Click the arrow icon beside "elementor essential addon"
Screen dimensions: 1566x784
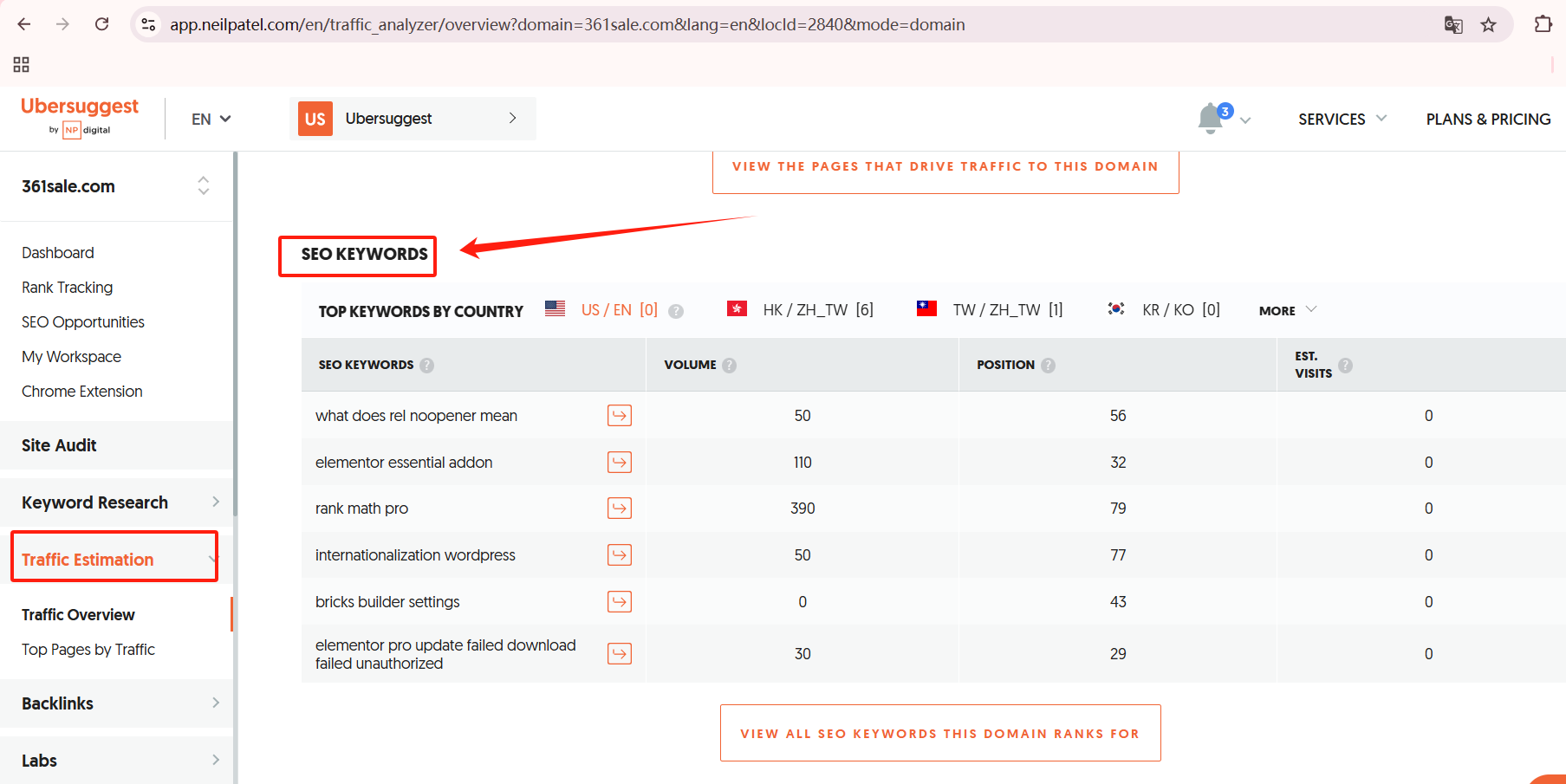(x=619, y=462)
